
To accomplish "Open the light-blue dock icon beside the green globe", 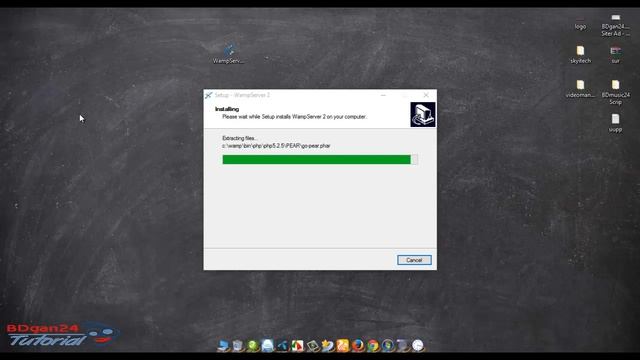I will tap(268, 345).
